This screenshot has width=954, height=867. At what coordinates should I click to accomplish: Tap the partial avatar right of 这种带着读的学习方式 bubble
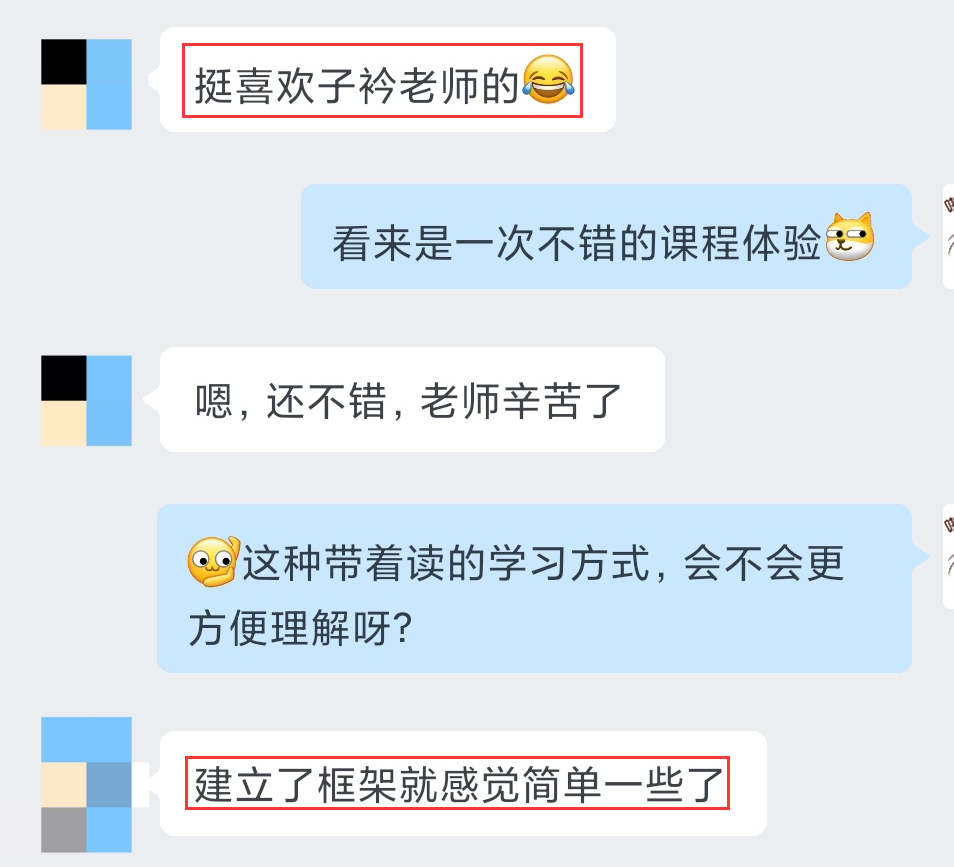(949, 557)
